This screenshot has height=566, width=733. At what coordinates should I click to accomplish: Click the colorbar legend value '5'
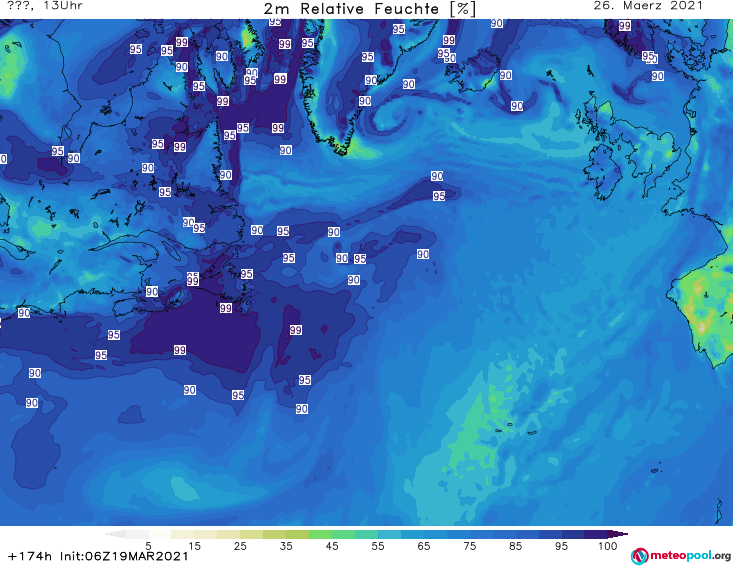coord(148,546)
